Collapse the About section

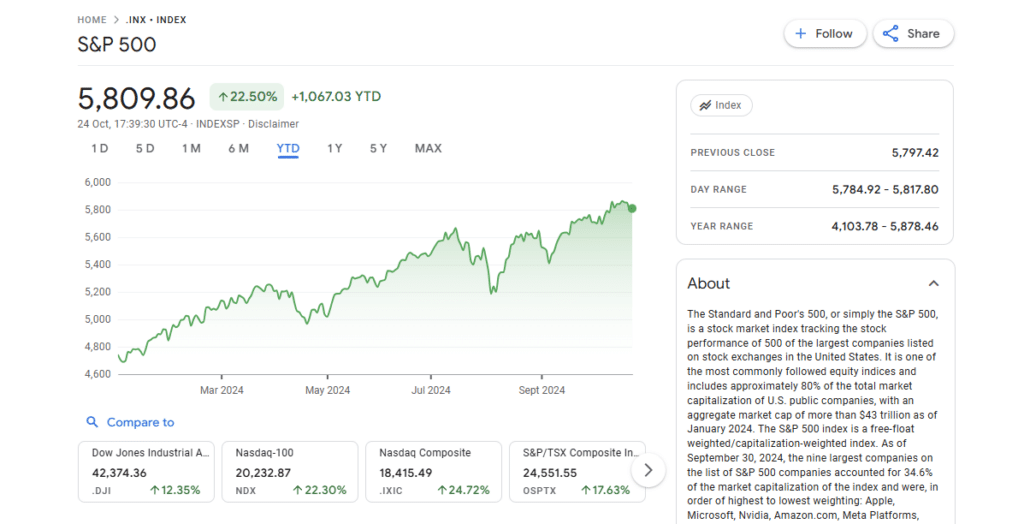[933, 284]
